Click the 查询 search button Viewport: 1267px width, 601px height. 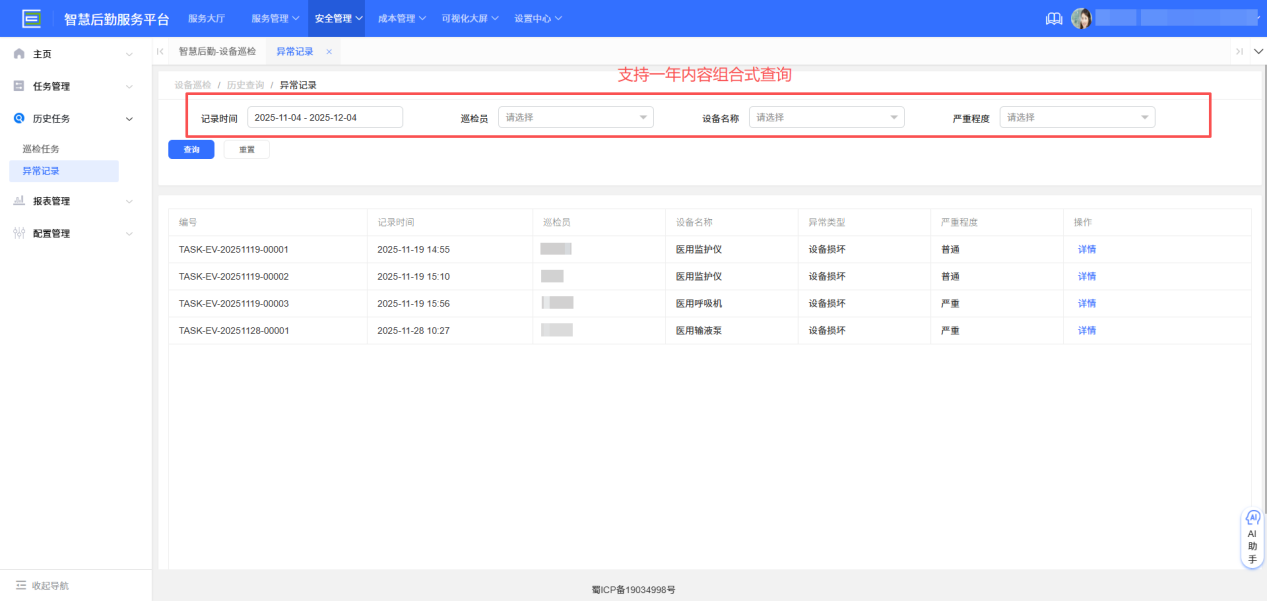(x=191, y=149)
